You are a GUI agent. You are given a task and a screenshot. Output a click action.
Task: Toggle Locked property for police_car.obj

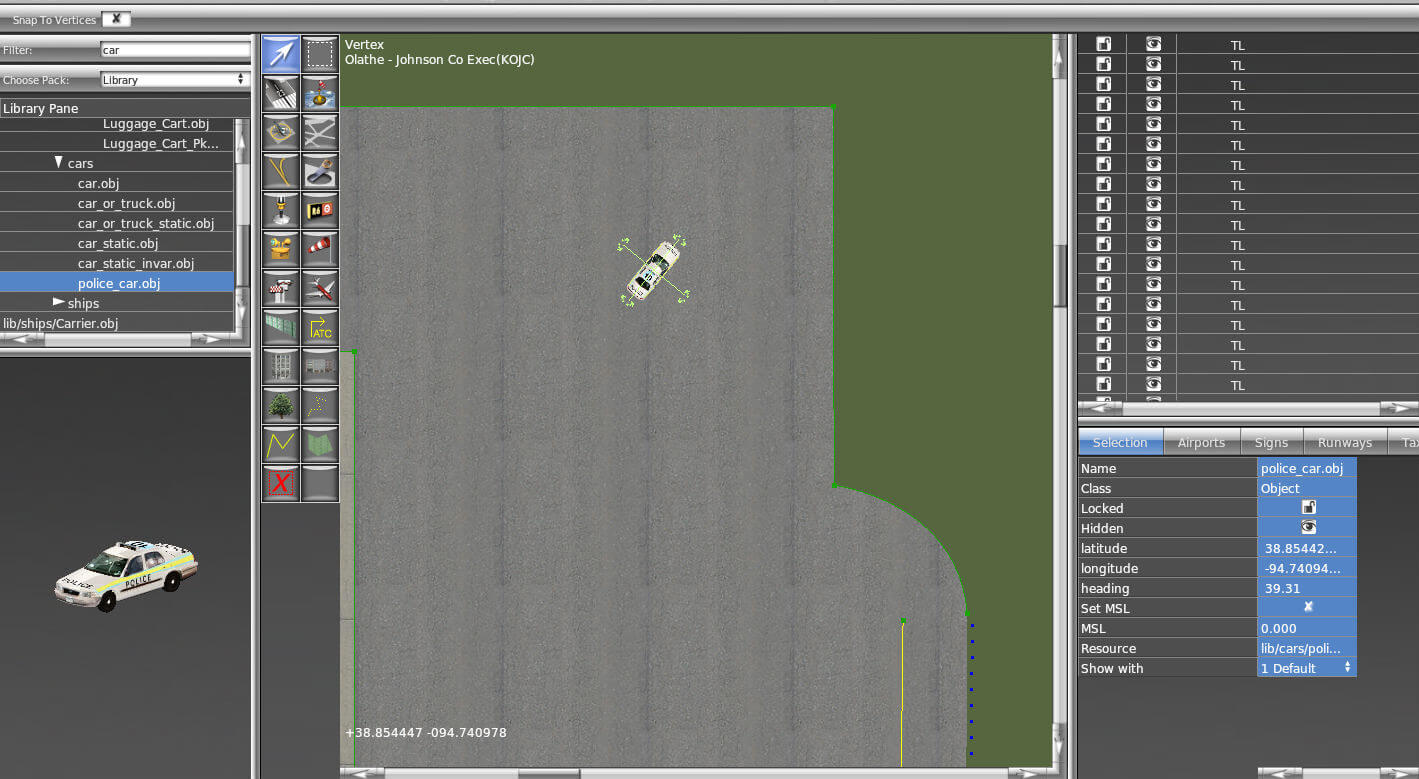(x=1307, y=508)
